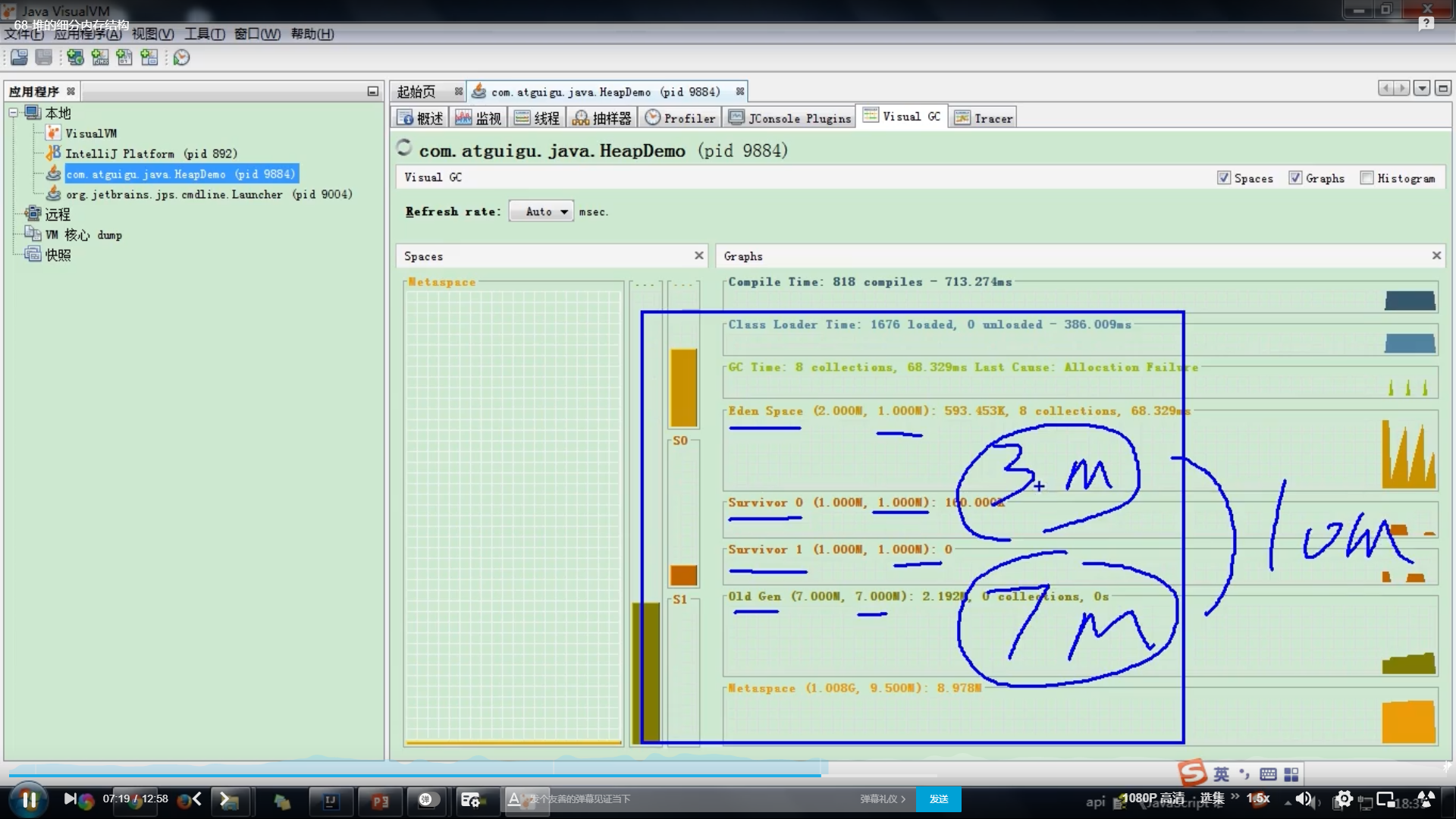Close the Graphs panel
Viewport: 1456px width, 819px height.
pyautogui.click(x=1436, y=256)
